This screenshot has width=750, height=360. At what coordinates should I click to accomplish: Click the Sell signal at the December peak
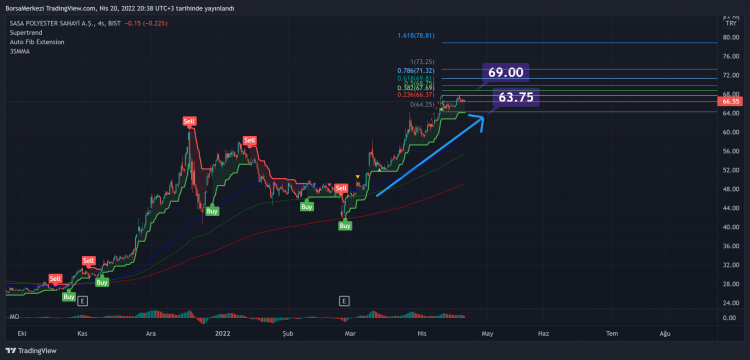pyautogui.click(x=189, y=121)
